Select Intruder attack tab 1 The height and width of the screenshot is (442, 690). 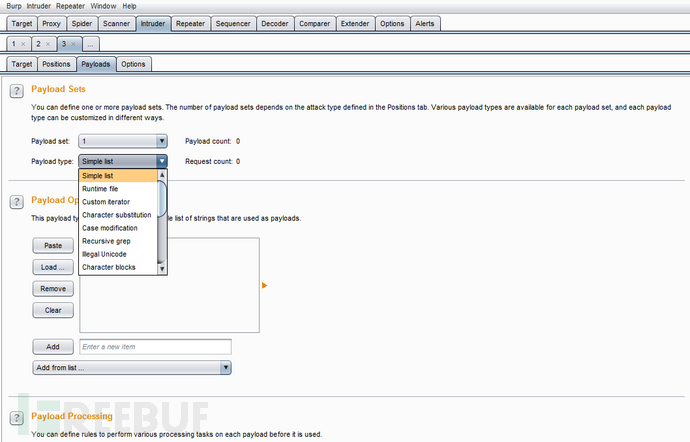(14, 44)
